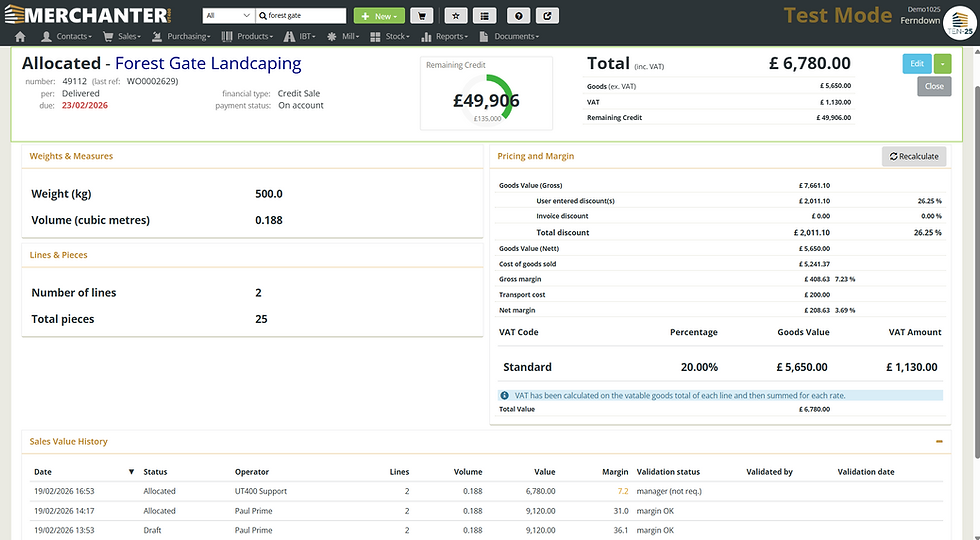Click the Total pieces 25 value

click(261, 319)
